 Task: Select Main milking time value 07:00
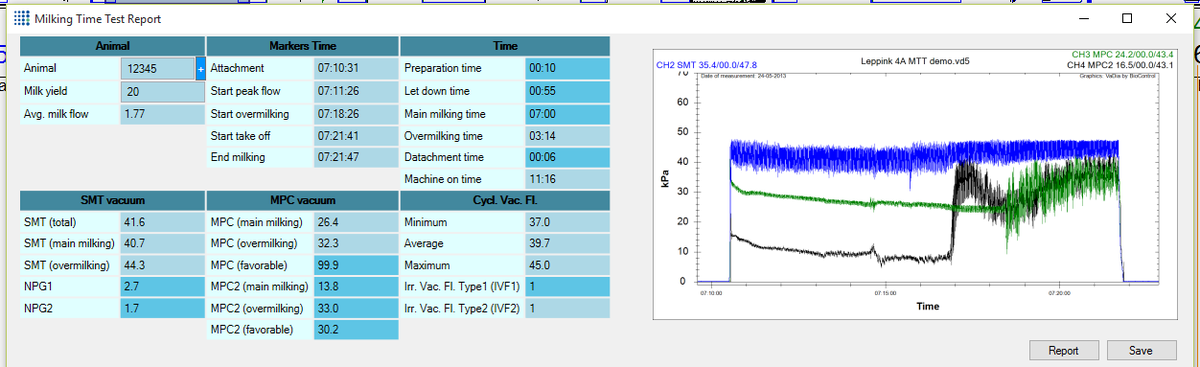click(566, 113)
